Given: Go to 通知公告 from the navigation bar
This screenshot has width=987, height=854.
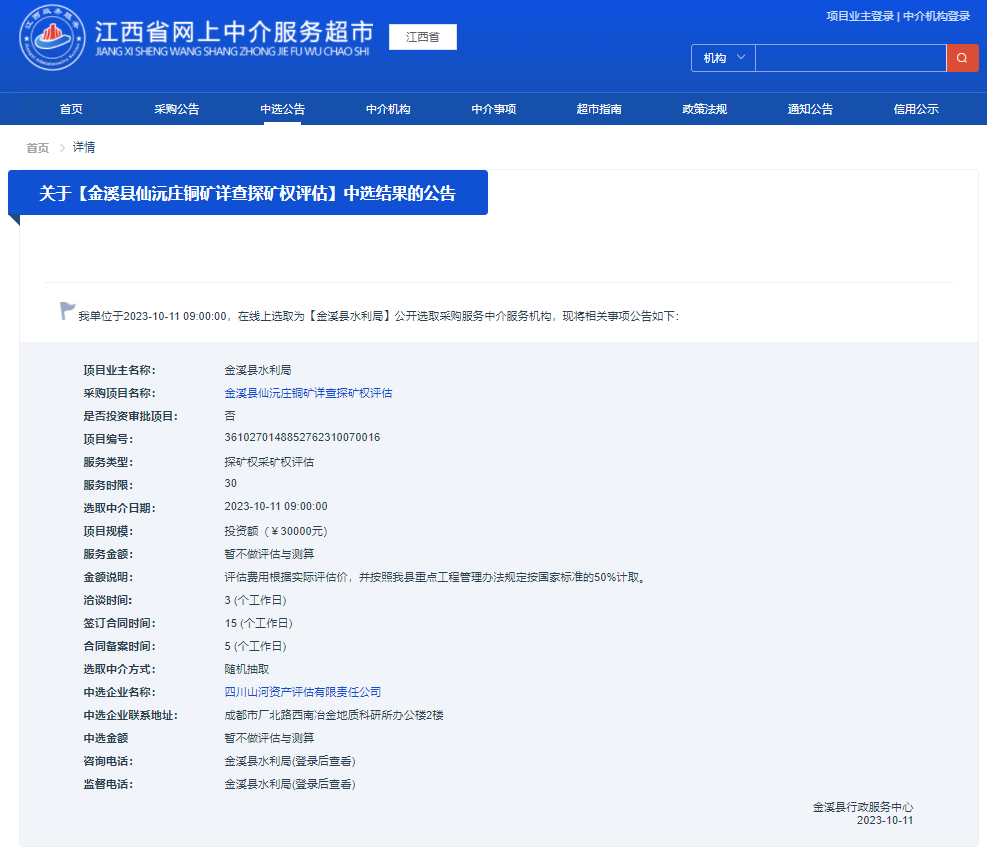Looking at the screenshot, I should [x=810, y=108].
